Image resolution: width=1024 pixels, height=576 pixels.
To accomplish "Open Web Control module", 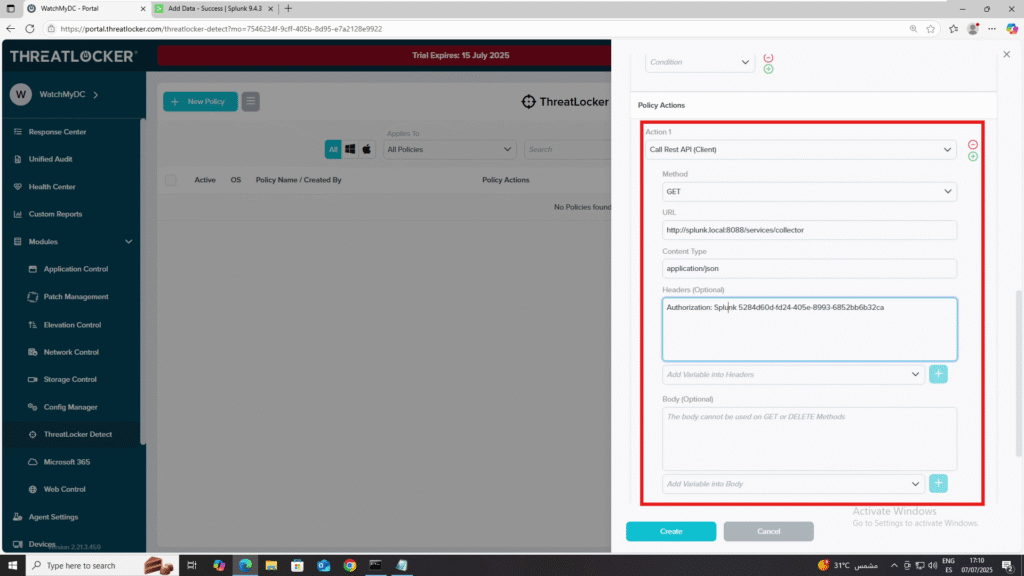I will tap(64, 489).
